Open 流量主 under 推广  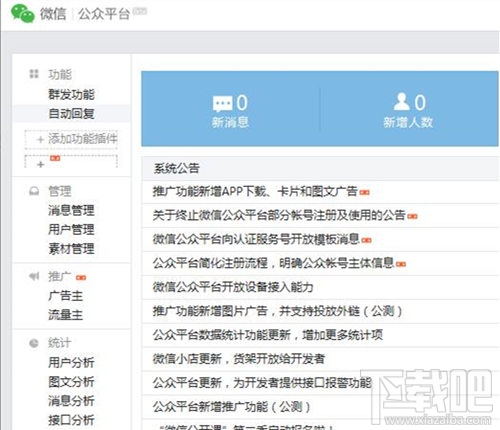tap(66, 315)
